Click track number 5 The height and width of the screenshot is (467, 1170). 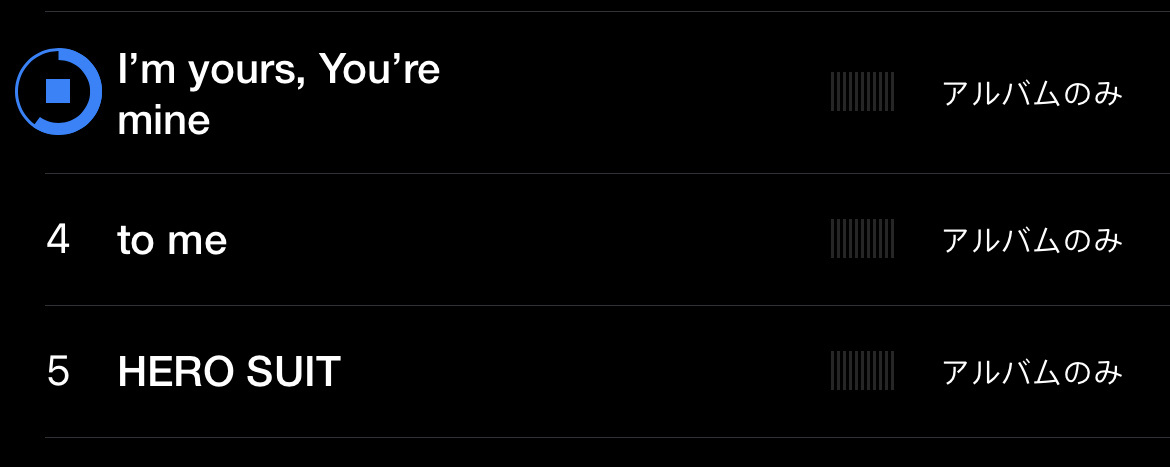click(x=58, y=372)
